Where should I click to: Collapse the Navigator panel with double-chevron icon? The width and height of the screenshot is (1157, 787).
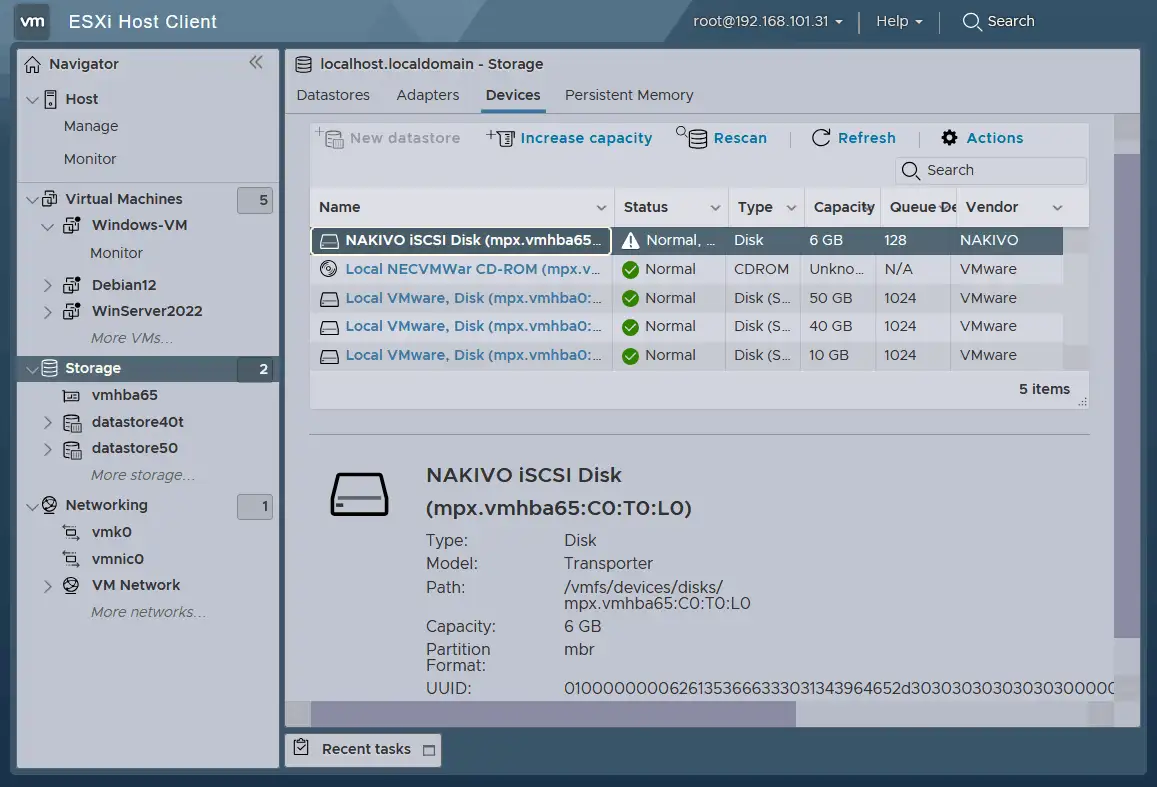pyautogui.click(x=256, y=63)
